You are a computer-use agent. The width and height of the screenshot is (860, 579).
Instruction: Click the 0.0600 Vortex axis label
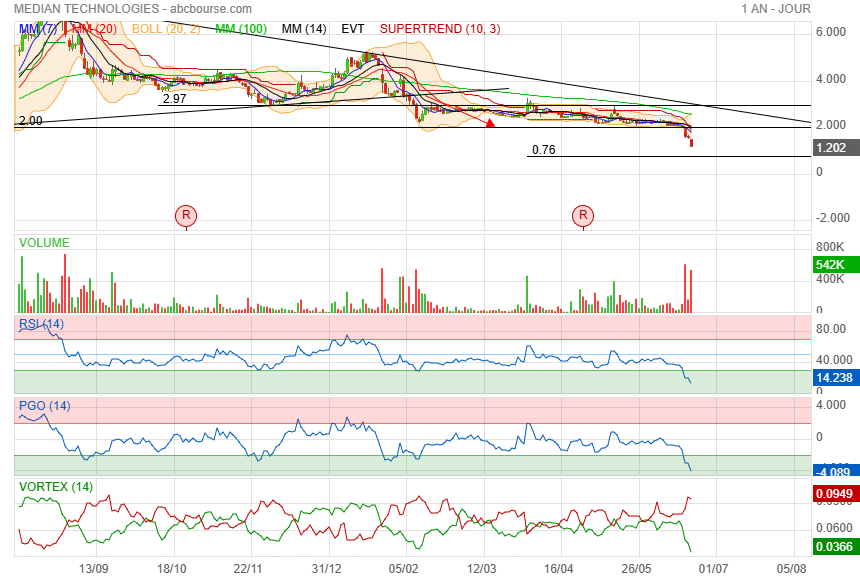(x=834, y=528)
